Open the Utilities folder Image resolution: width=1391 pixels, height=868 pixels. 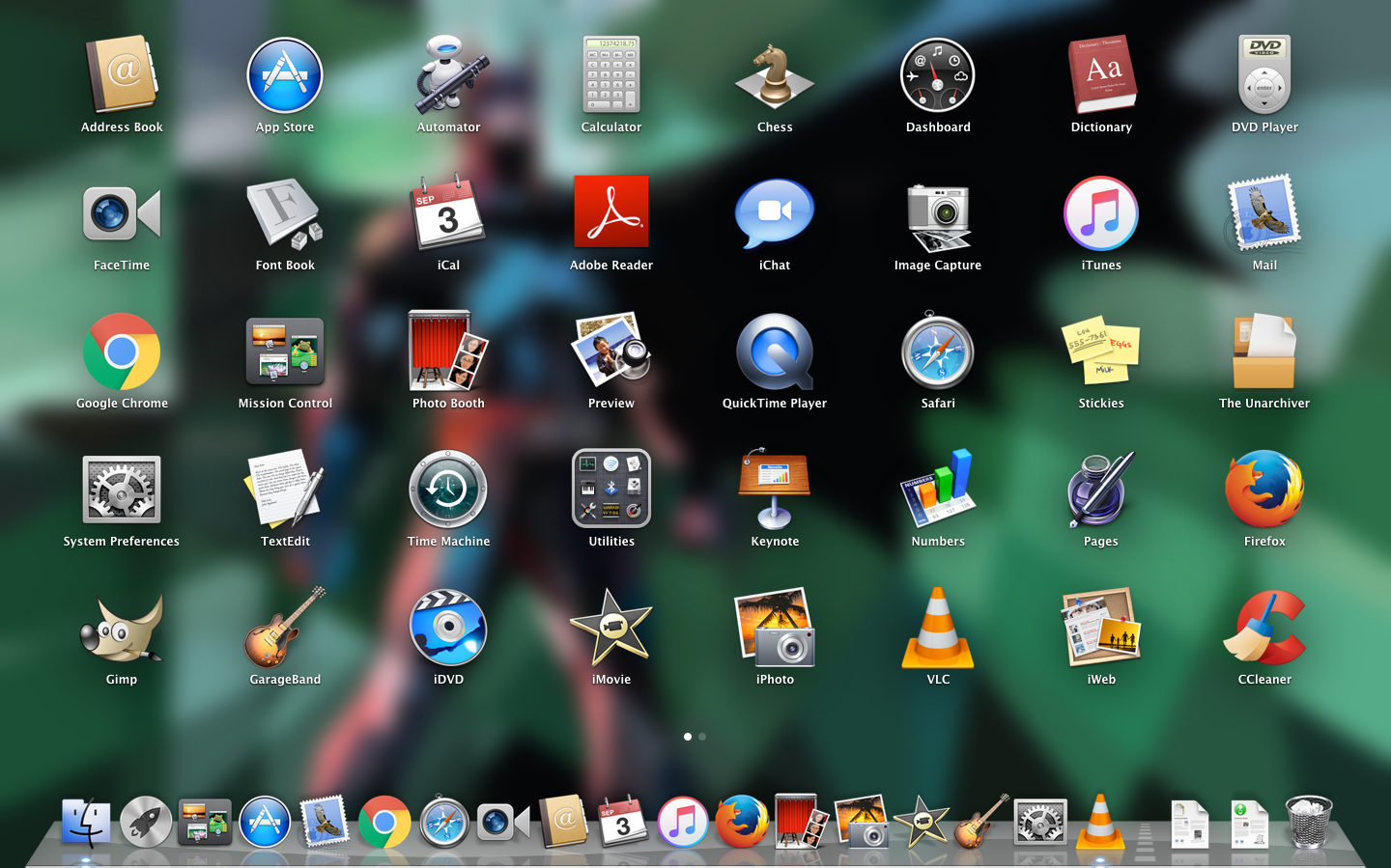[x=611, y=488]
